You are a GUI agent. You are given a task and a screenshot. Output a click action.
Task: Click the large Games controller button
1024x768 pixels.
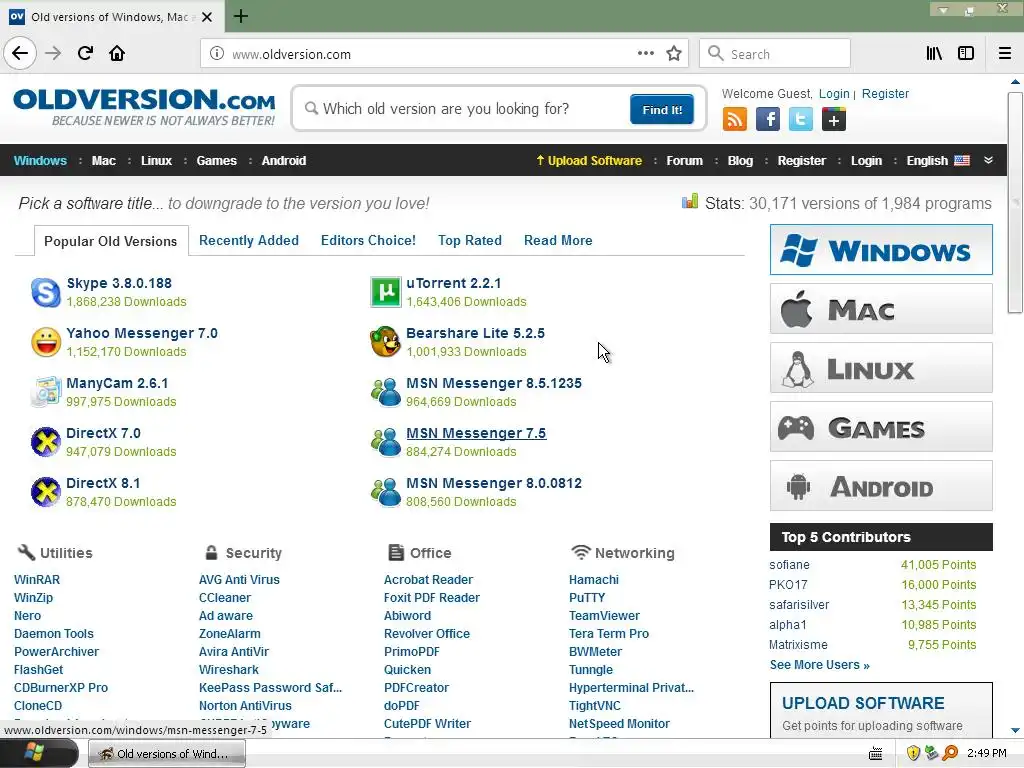pyautogui.click(x=881, y=426)
